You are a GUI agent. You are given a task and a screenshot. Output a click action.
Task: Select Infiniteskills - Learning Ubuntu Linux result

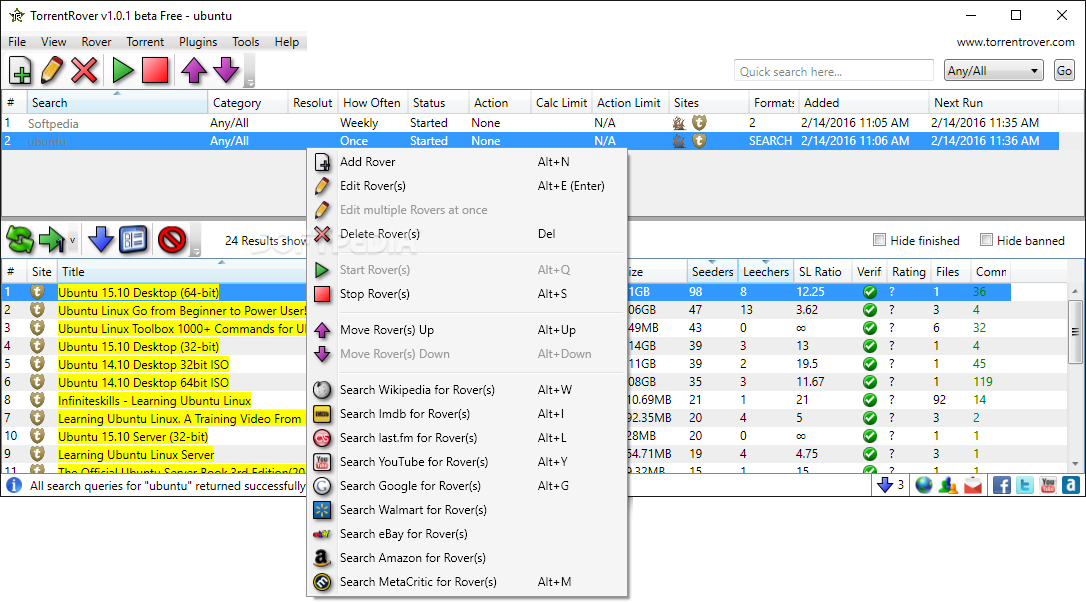click(x=154, y=400)
